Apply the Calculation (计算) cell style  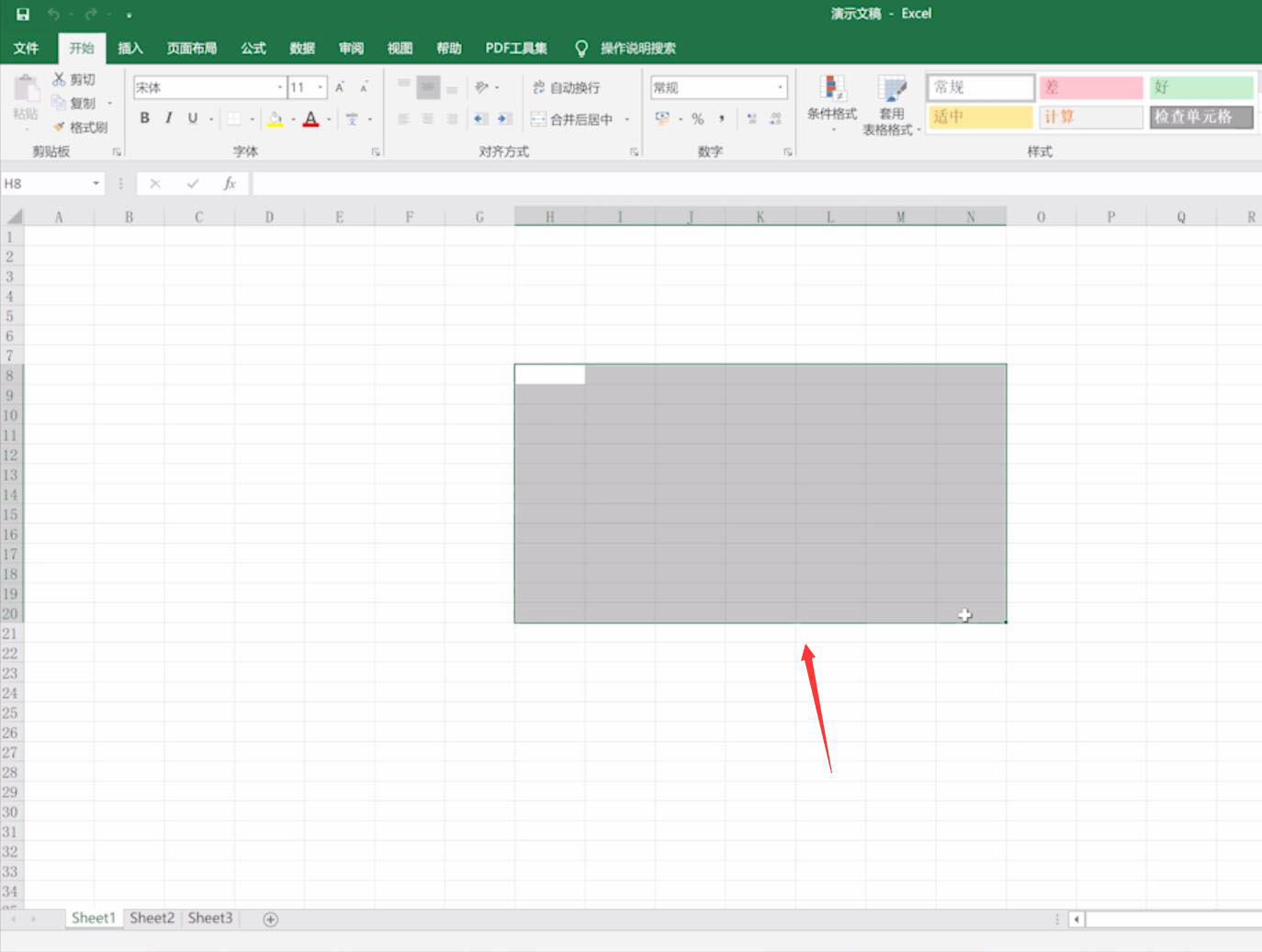point(1091,117)
